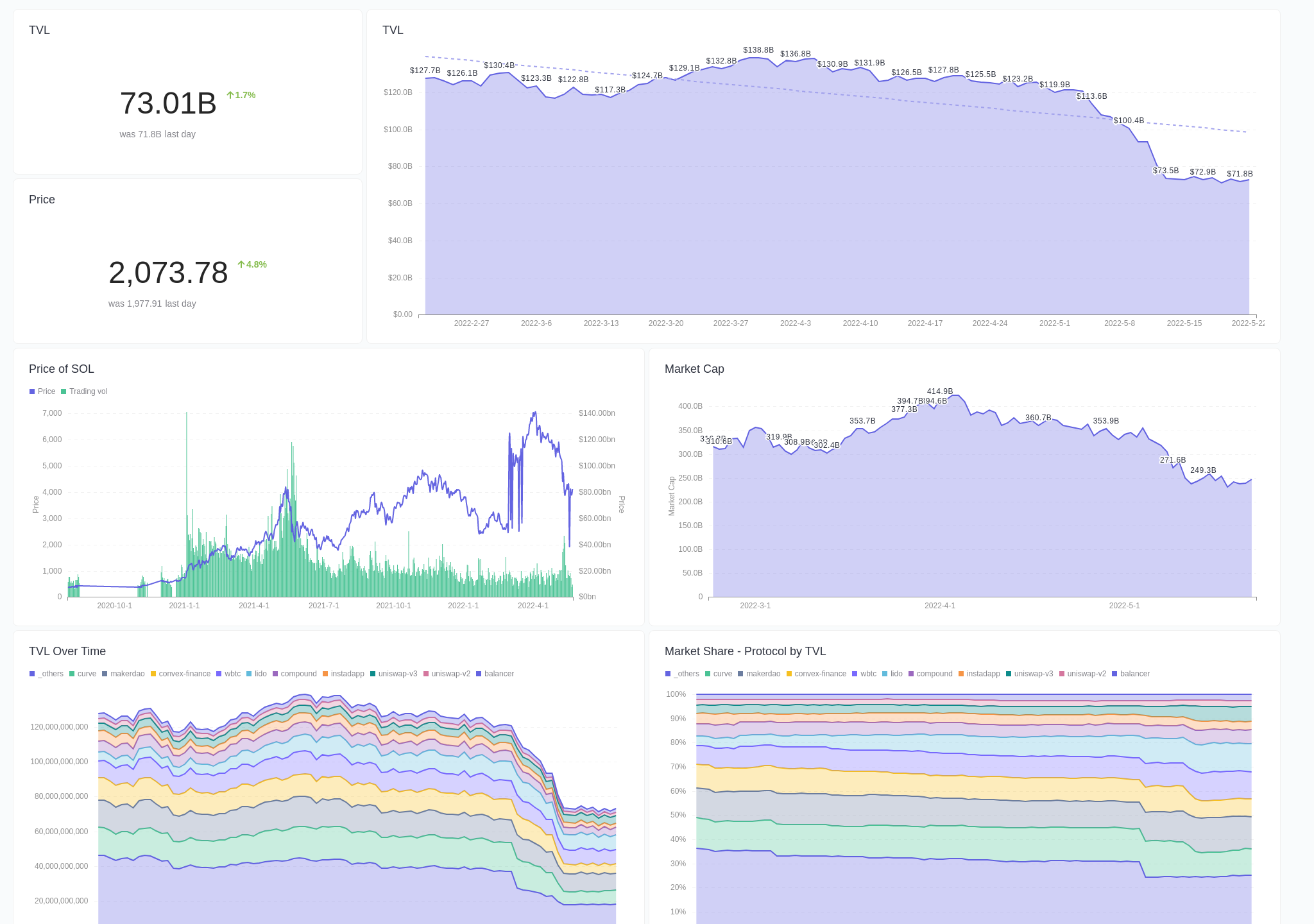Click the $138.8B peak label on TVL chart
This screenshot has width=1314, height=924.
(758, 50)
